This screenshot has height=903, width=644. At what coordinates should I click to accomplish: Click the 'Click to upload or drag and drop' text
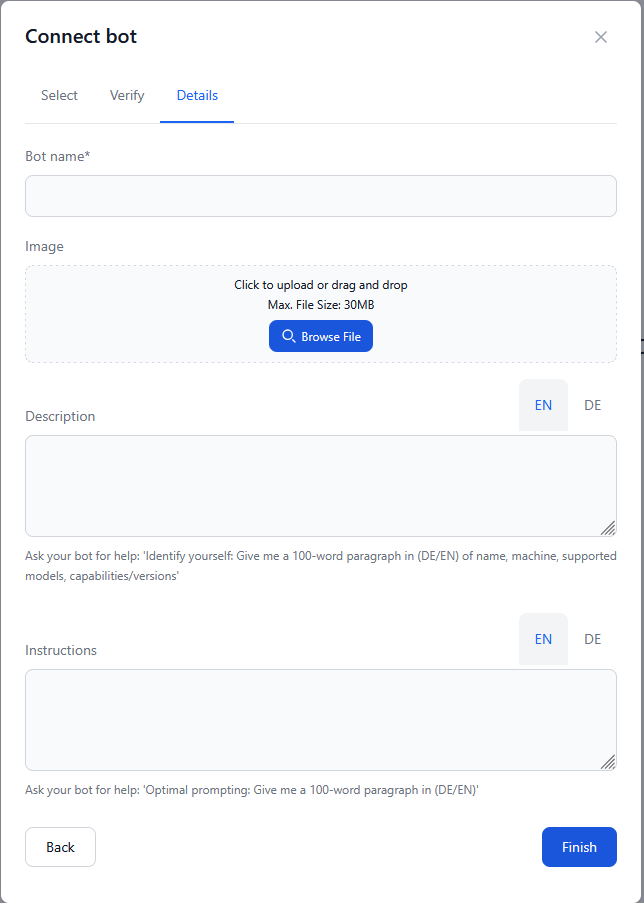pos(320,284)
